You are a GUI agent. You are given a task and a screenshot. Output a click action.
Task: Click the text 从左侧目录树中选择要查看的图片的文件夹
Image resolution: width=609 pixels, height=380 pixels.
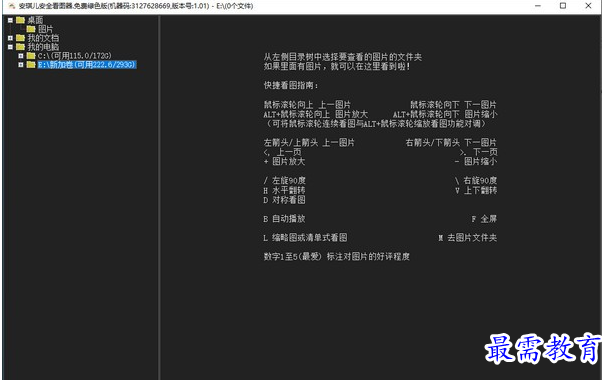[x=343, y=57]
